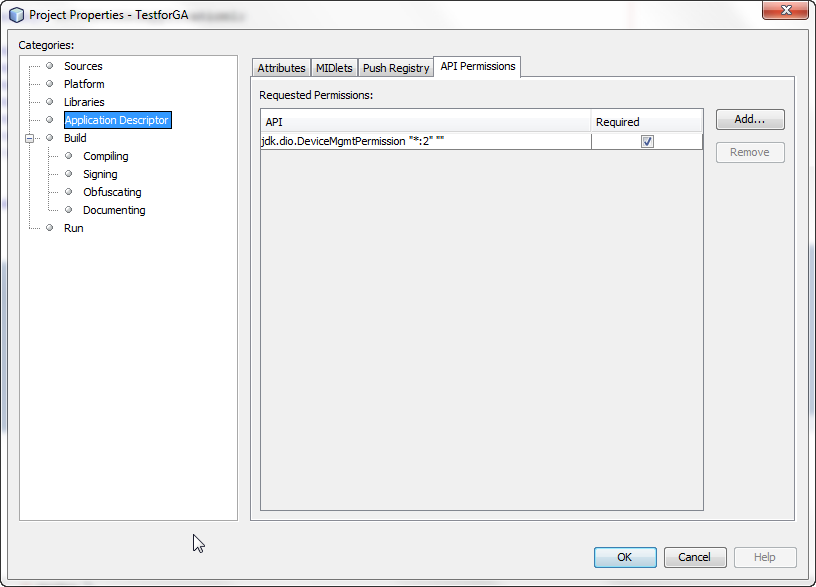Select the Sources category
Screen dimensions: 816x587
click(83, 66)
